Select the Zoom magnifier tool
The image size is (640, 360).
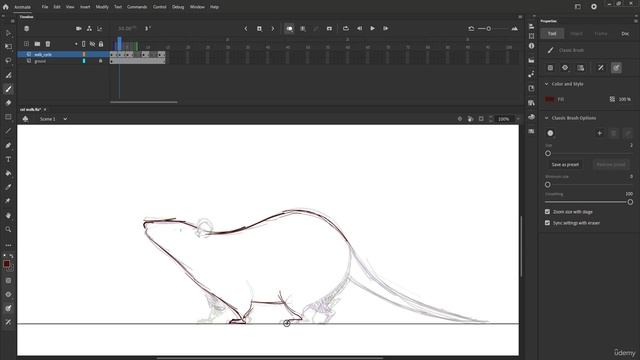(8, 229)
